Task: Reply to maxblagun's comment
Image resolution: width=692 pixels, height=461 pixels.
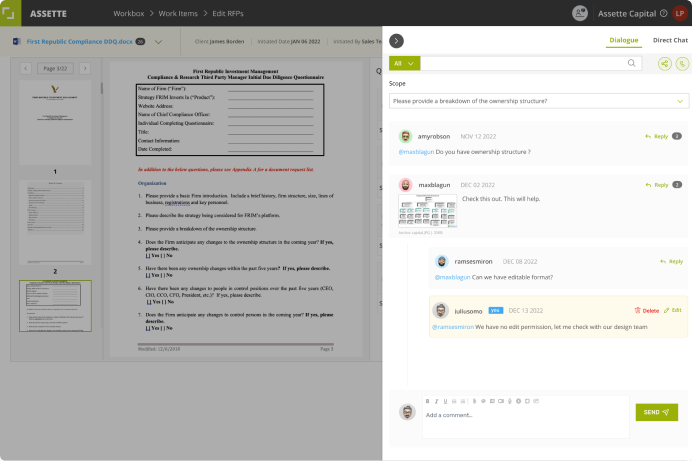Action: (657, 185)
